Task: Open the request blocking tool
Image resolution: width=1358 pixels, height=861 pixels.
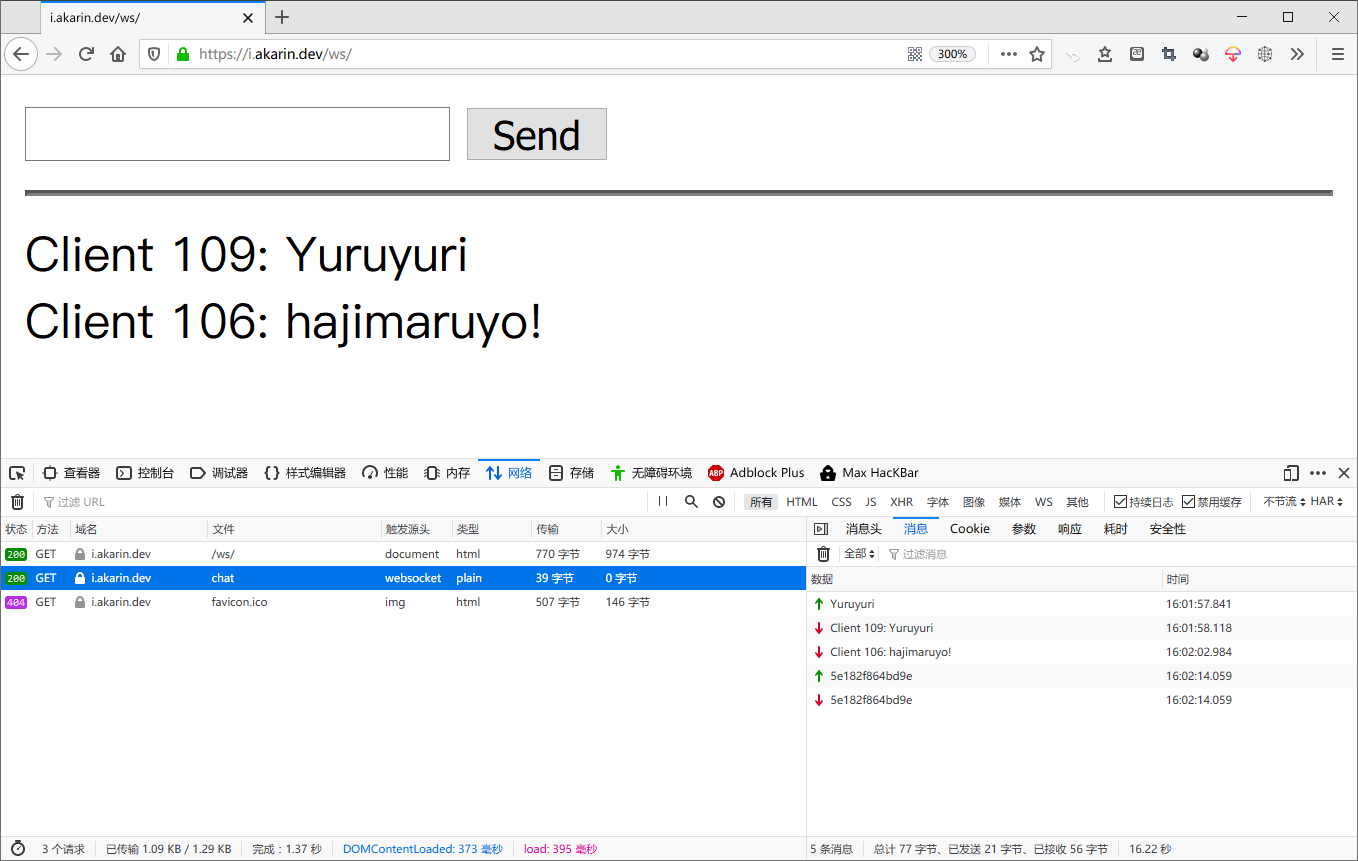Action: 719,501
